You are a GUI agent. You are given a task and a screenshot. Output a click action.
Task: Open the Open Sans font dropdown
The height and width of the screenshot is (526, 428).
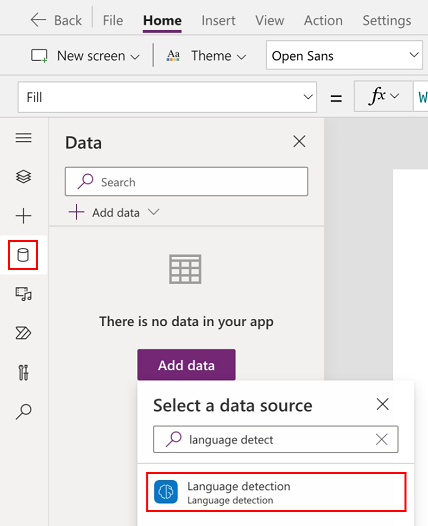[x=344, y=55]
